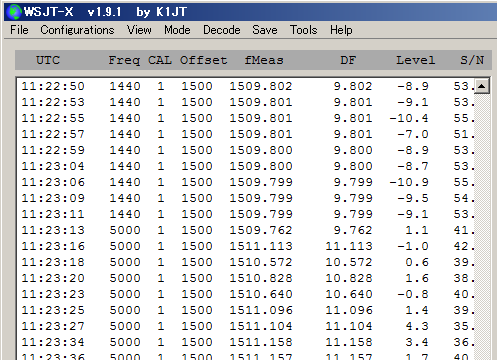The image size is (497, 360).
Task: Click the DF value 9.762
Action: point(353,230)
